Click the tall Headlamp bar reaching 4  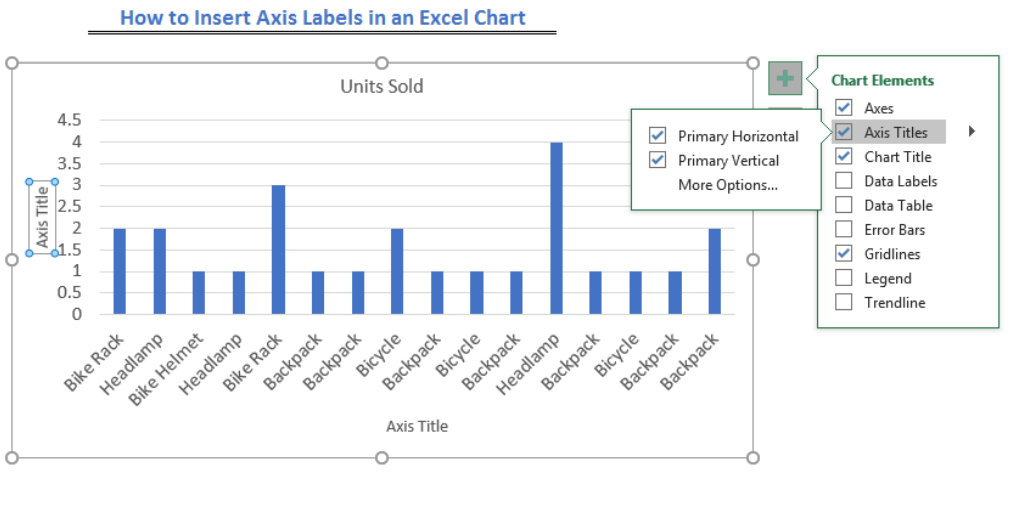point(556,228)
